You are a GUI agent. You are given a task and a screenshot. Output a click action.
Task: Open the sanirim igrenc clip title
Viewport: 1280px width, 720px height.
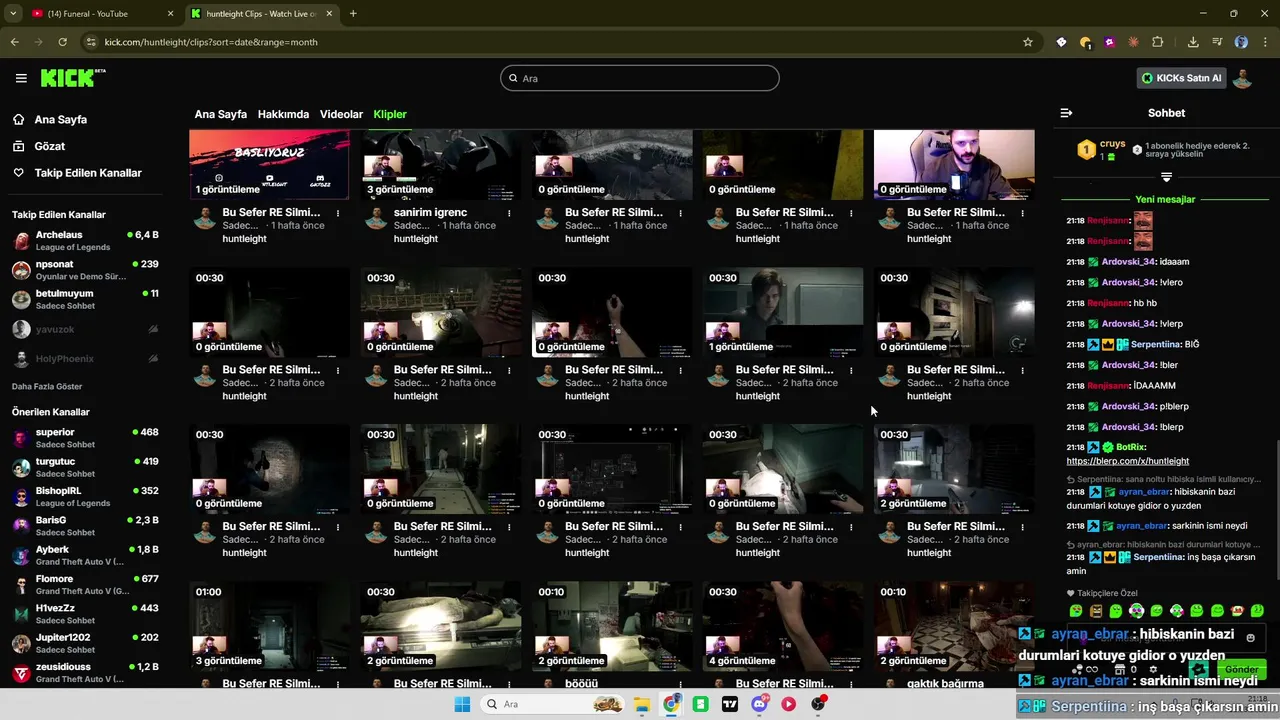430,212
